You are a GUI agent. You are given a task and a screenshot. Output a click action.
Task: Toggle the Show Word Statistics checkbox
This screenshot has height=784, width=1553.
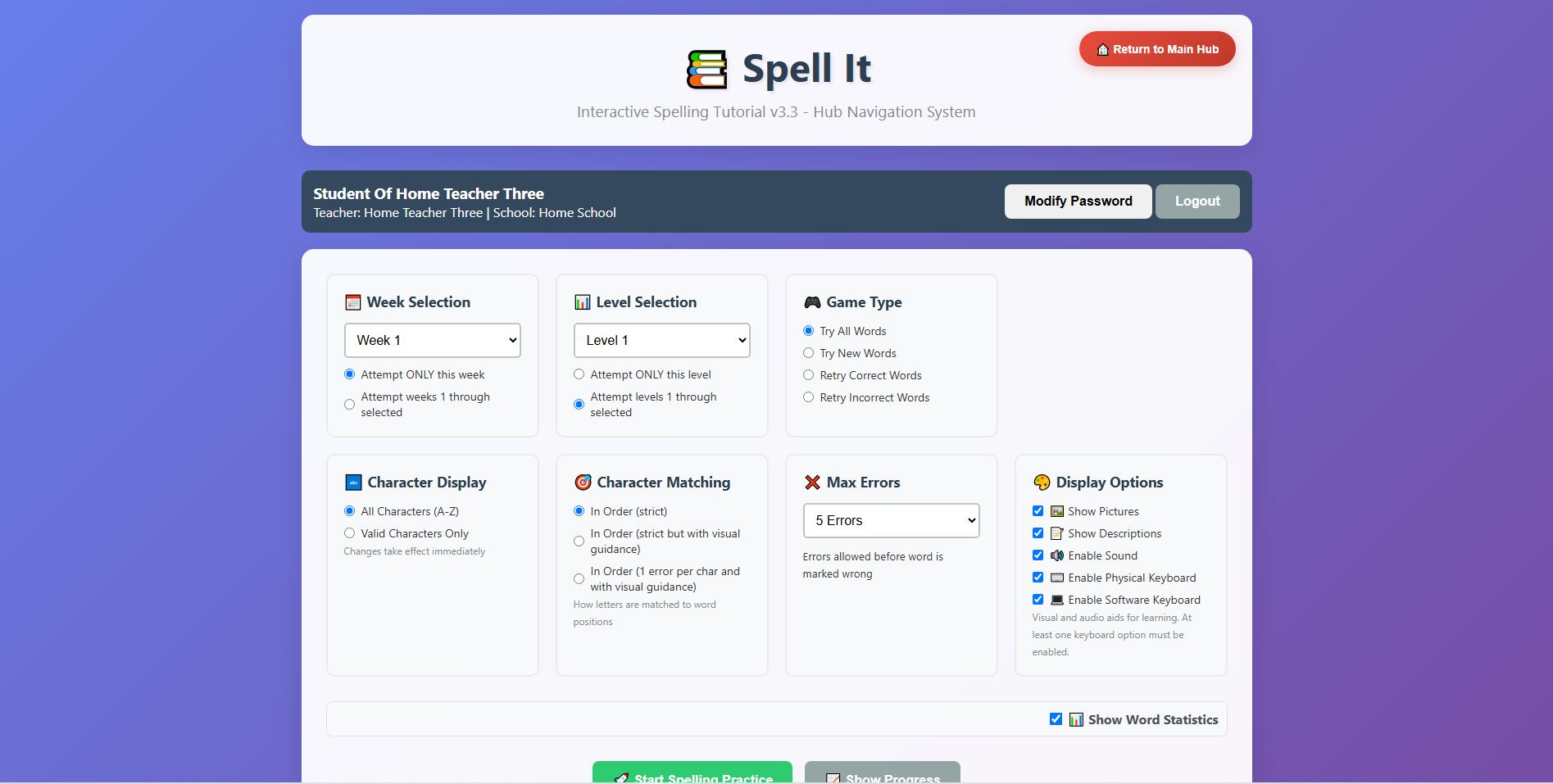pyautogui.click(x=1056, y=719)
